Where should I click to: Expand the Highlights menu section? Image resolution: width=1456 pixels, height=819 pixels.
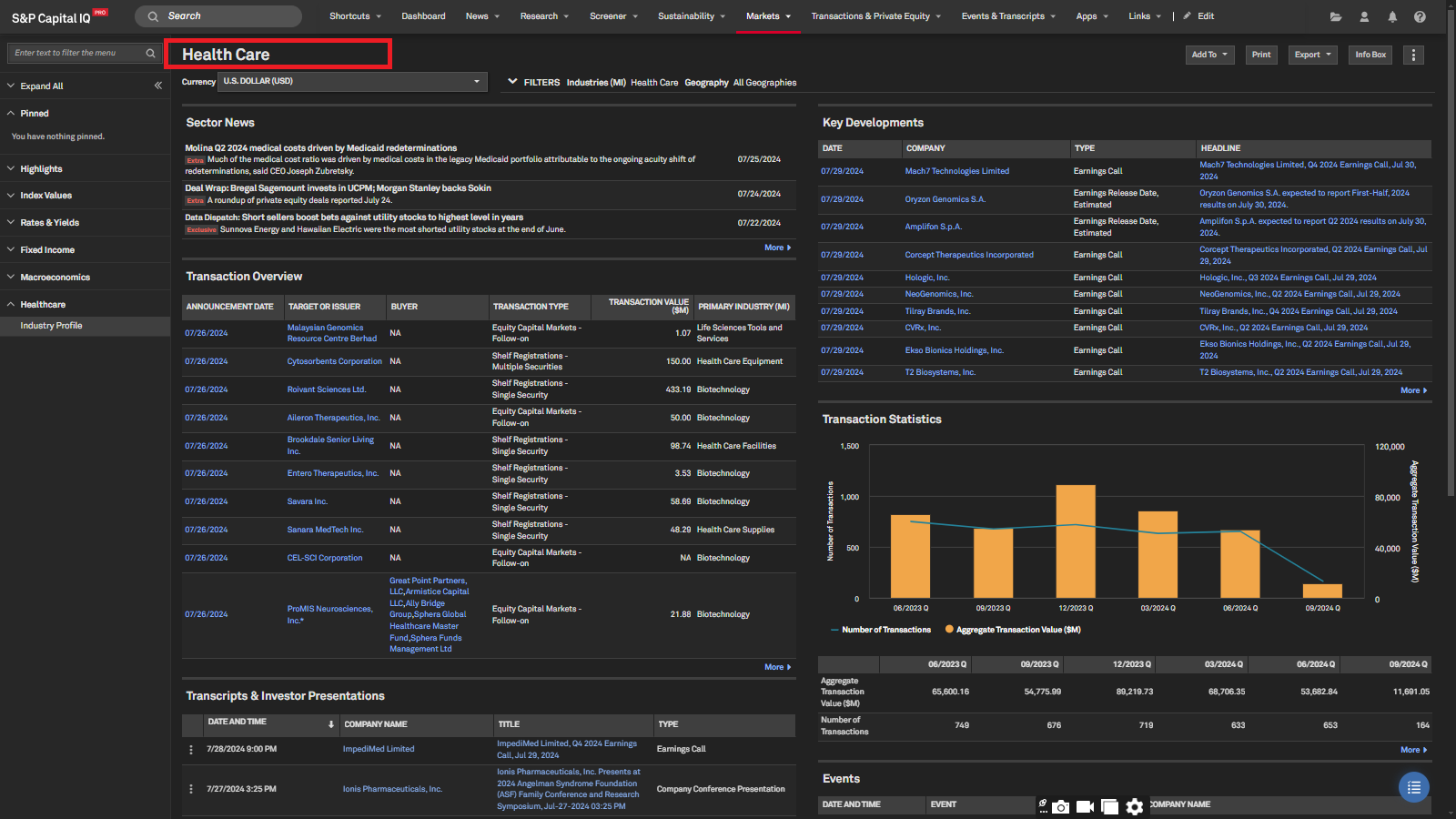41,169
